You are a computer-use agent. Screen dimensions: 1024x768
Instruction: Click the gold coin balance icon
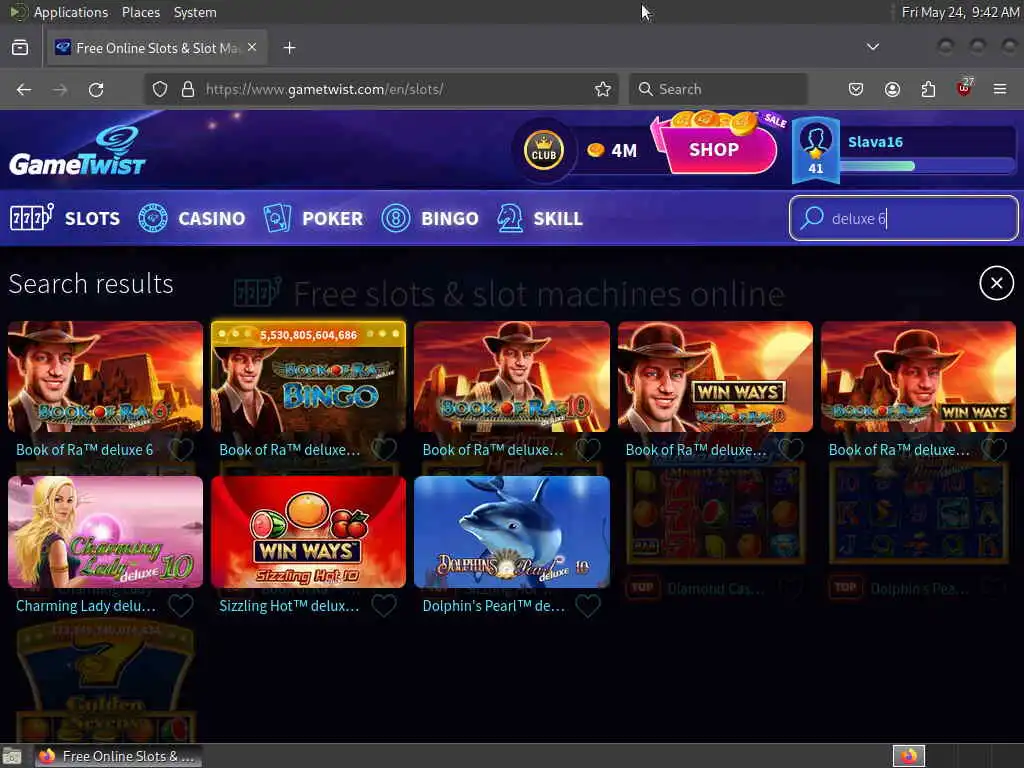[x=596, y=150]
